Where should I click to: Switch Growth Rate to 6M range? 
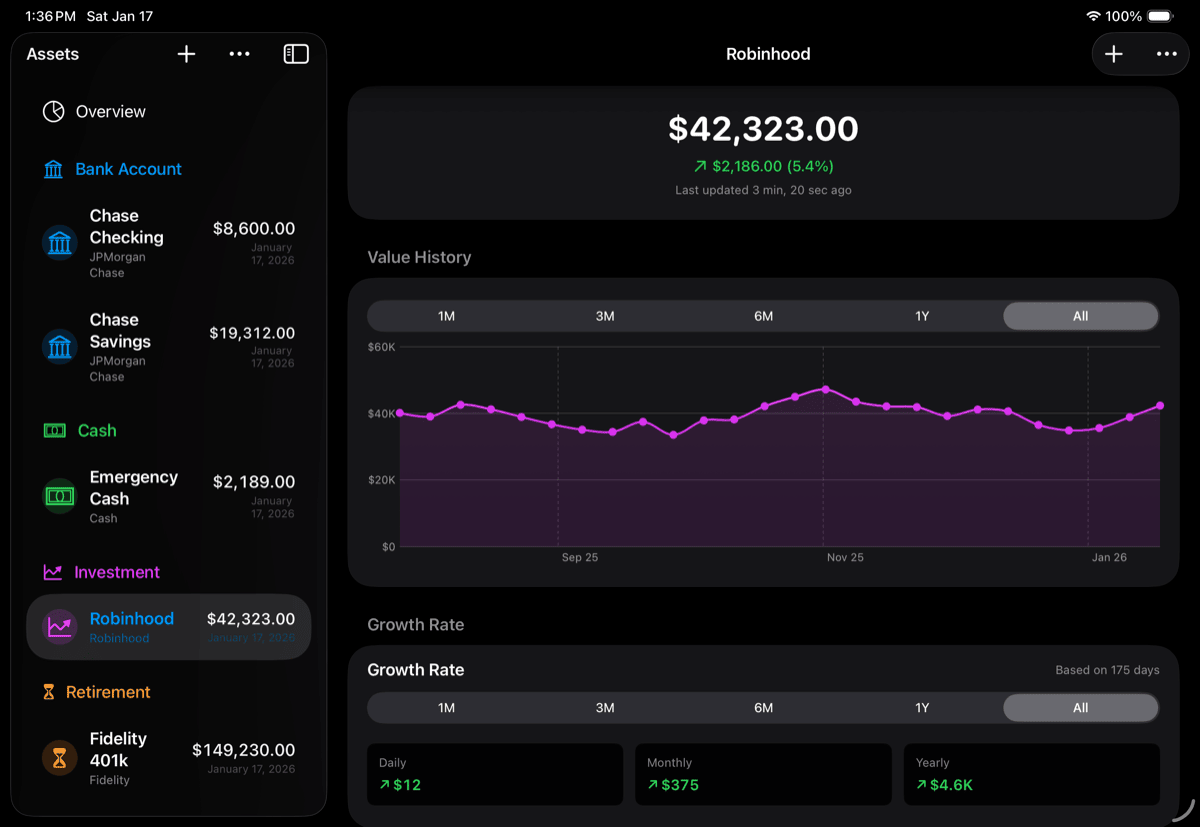[763, 707]
